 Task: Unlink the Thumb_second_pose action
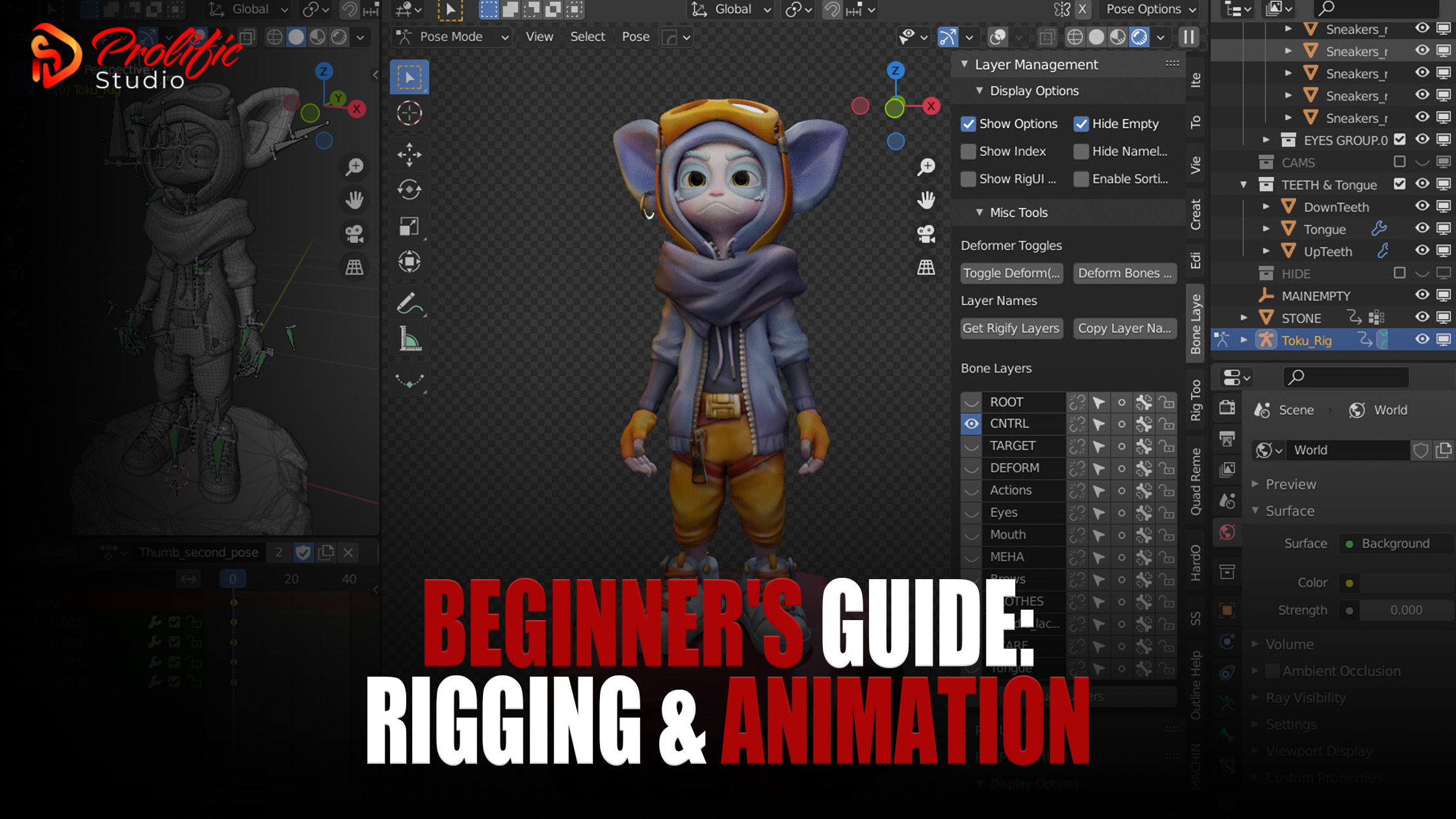pos(348,552)
